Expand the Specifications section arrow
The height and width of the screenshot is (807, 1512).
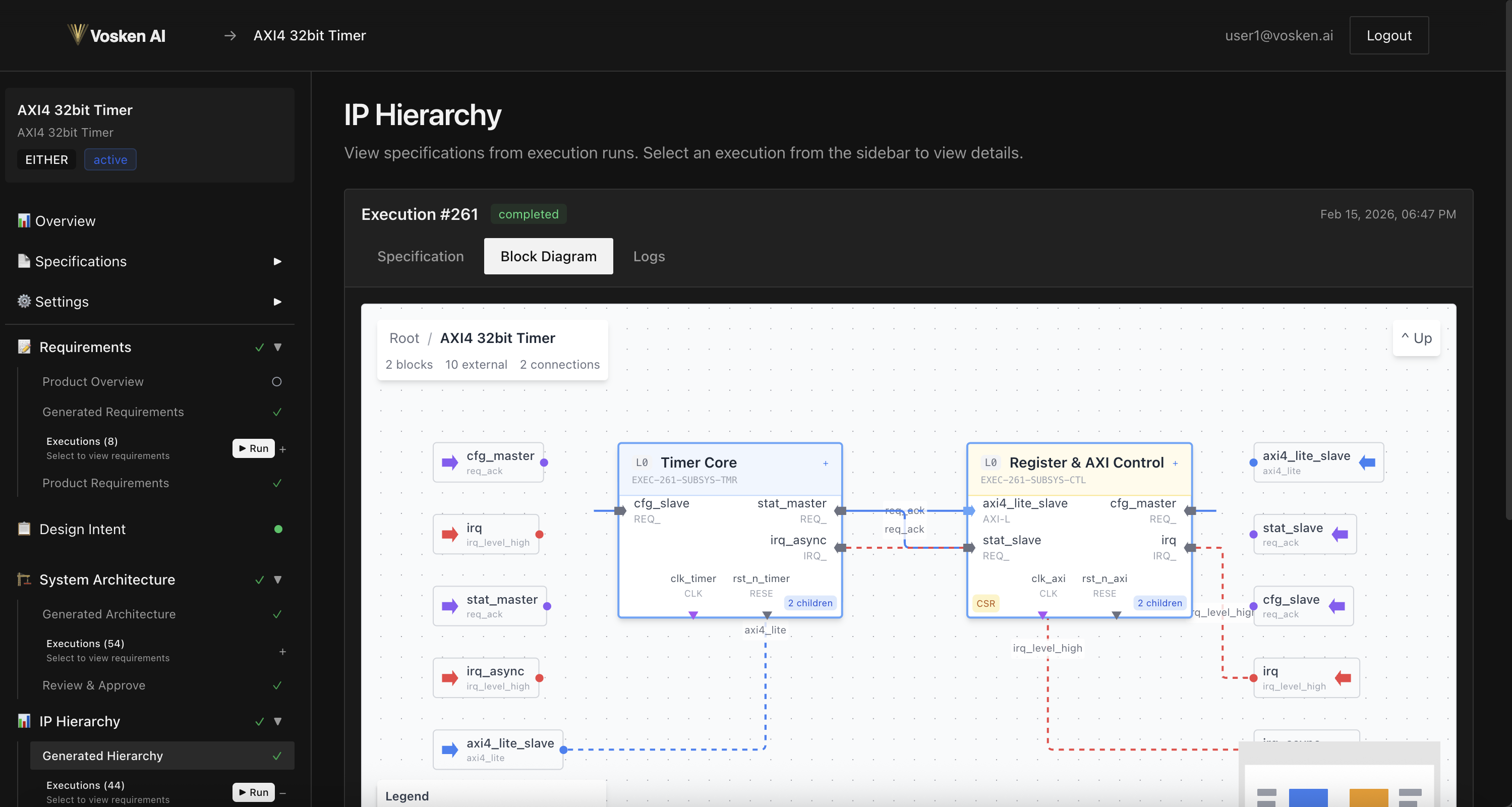(277, 262)
